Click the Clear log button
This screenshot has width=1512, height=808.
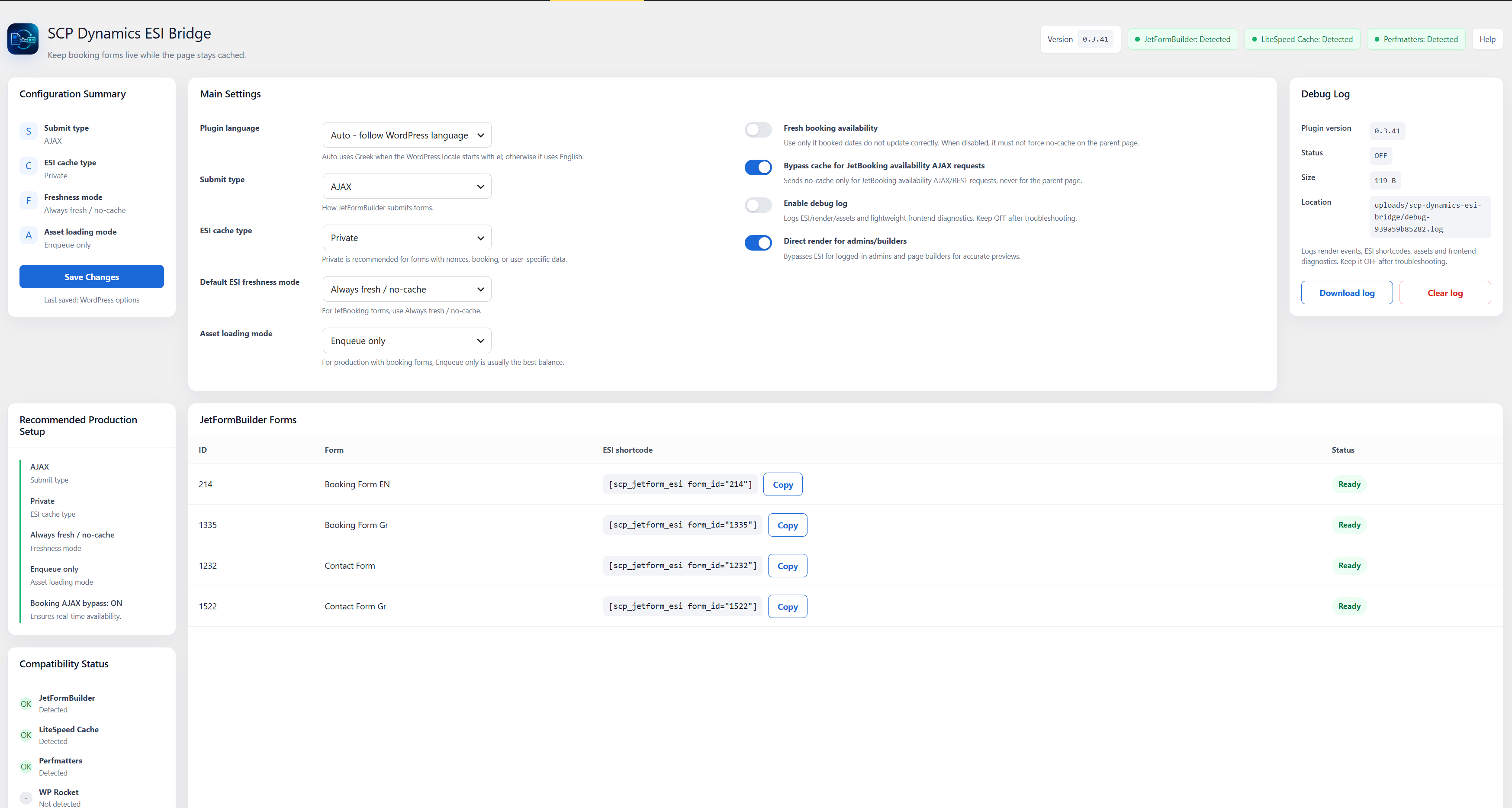(x=1445, y=293)
